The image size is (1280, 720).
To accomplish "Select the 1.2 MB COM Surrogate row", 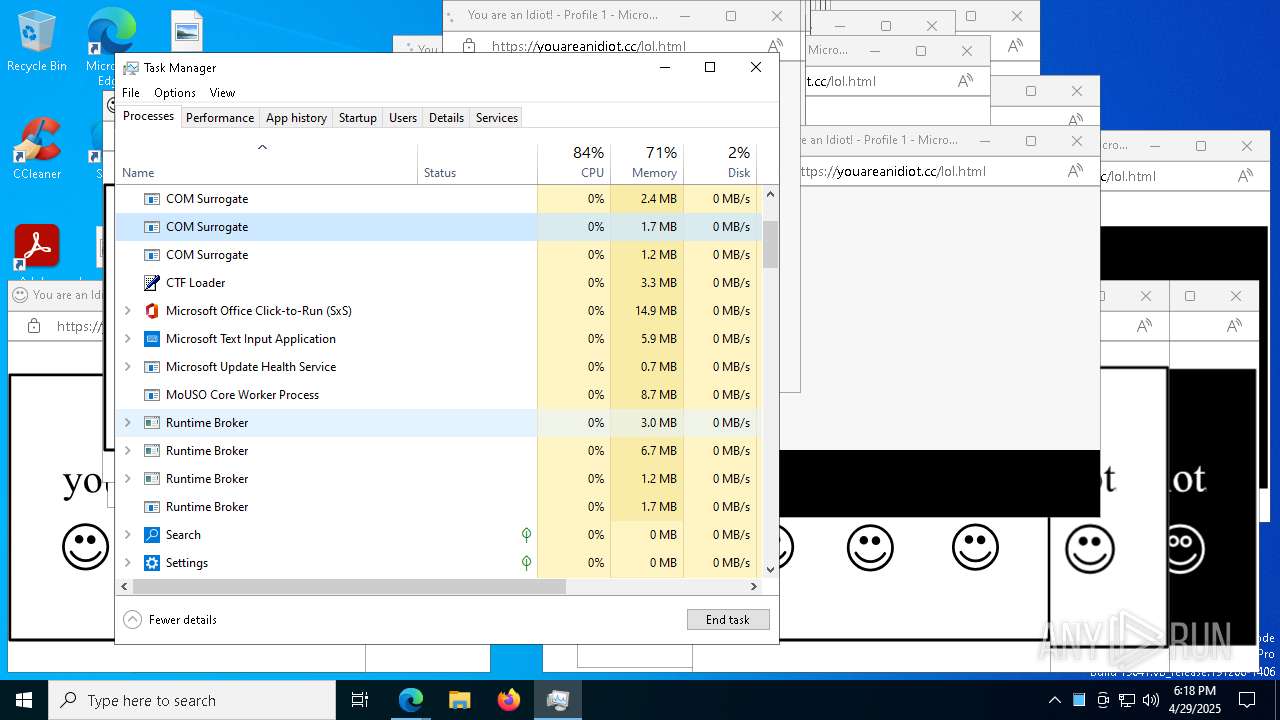I will [438, 255].
